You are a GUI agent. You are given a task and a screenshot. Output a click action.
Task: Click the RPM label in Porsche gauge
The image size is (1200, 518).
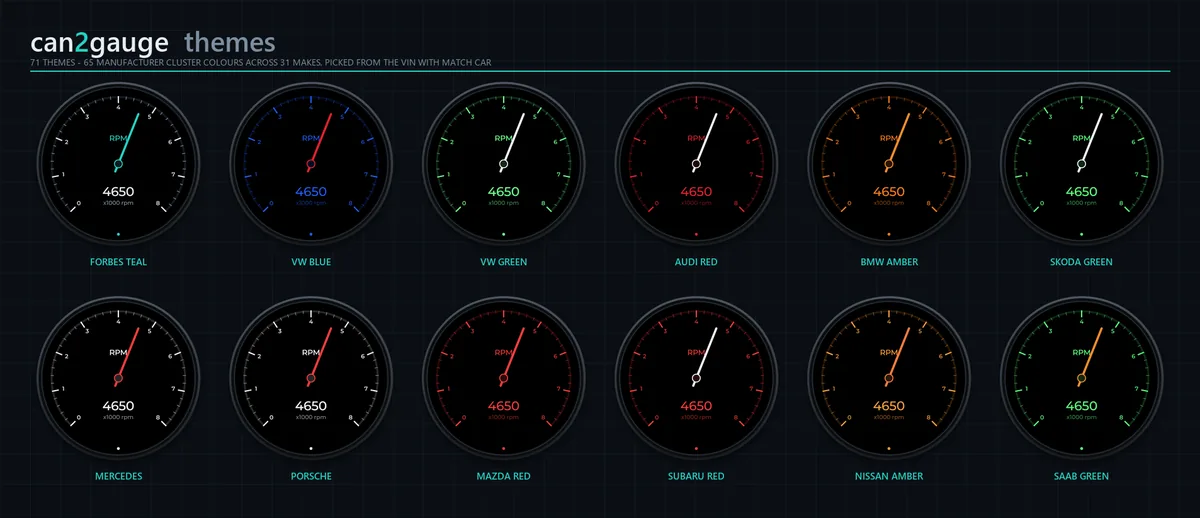[311, 353]
